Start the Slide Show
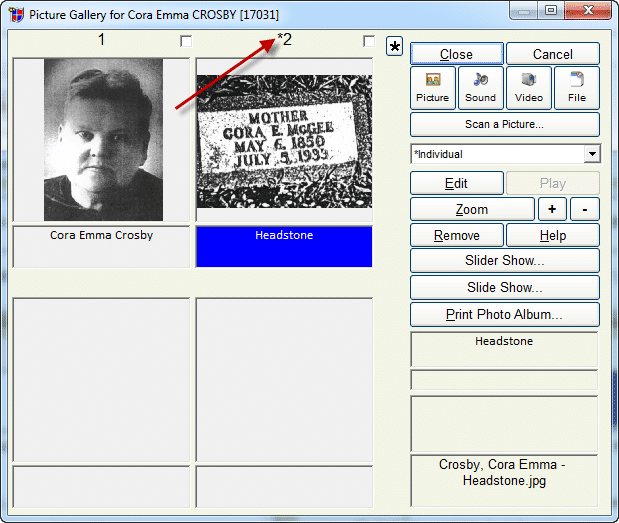 click(504, 288)
